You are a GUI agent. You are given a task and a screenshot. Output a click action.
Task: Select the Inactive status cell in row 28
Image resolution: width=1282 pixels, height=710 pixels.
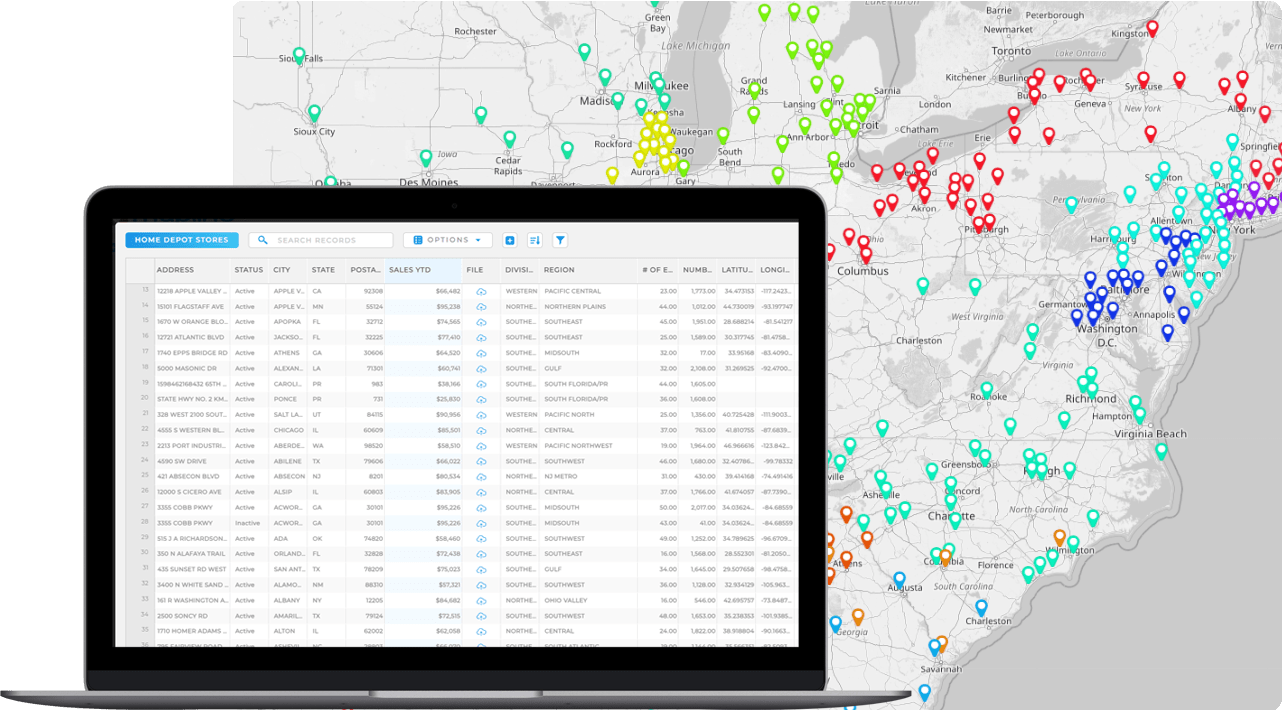247,523
